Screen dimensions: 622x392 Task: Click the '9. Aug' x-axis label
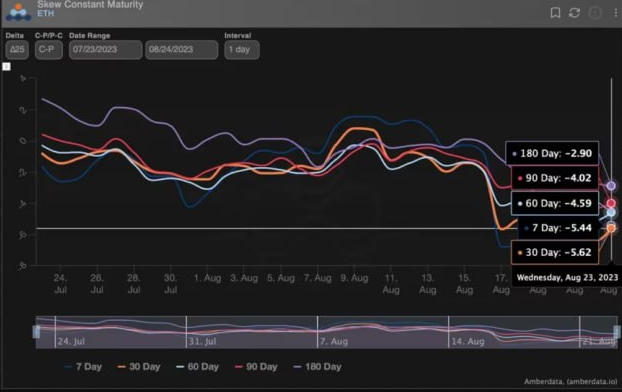[354, 278]
